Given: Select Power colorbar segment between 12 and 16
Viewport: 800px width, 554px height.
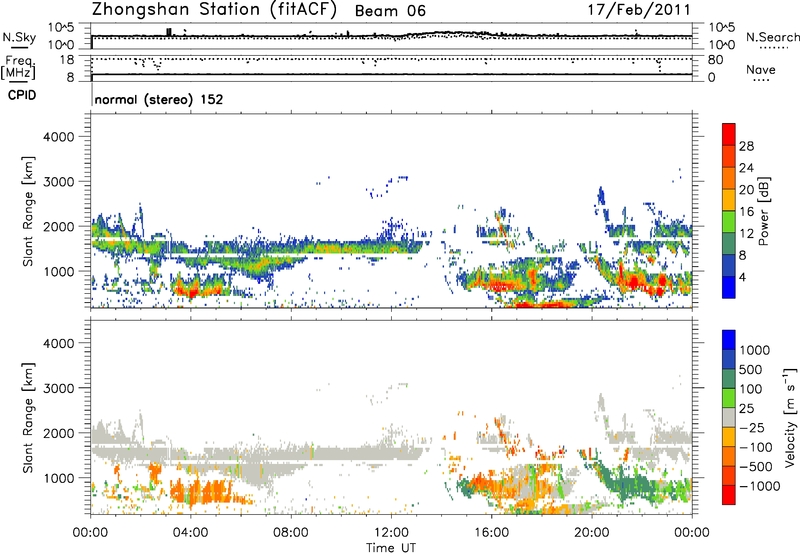Looking at the screenshot, I should tap(729, 222).
